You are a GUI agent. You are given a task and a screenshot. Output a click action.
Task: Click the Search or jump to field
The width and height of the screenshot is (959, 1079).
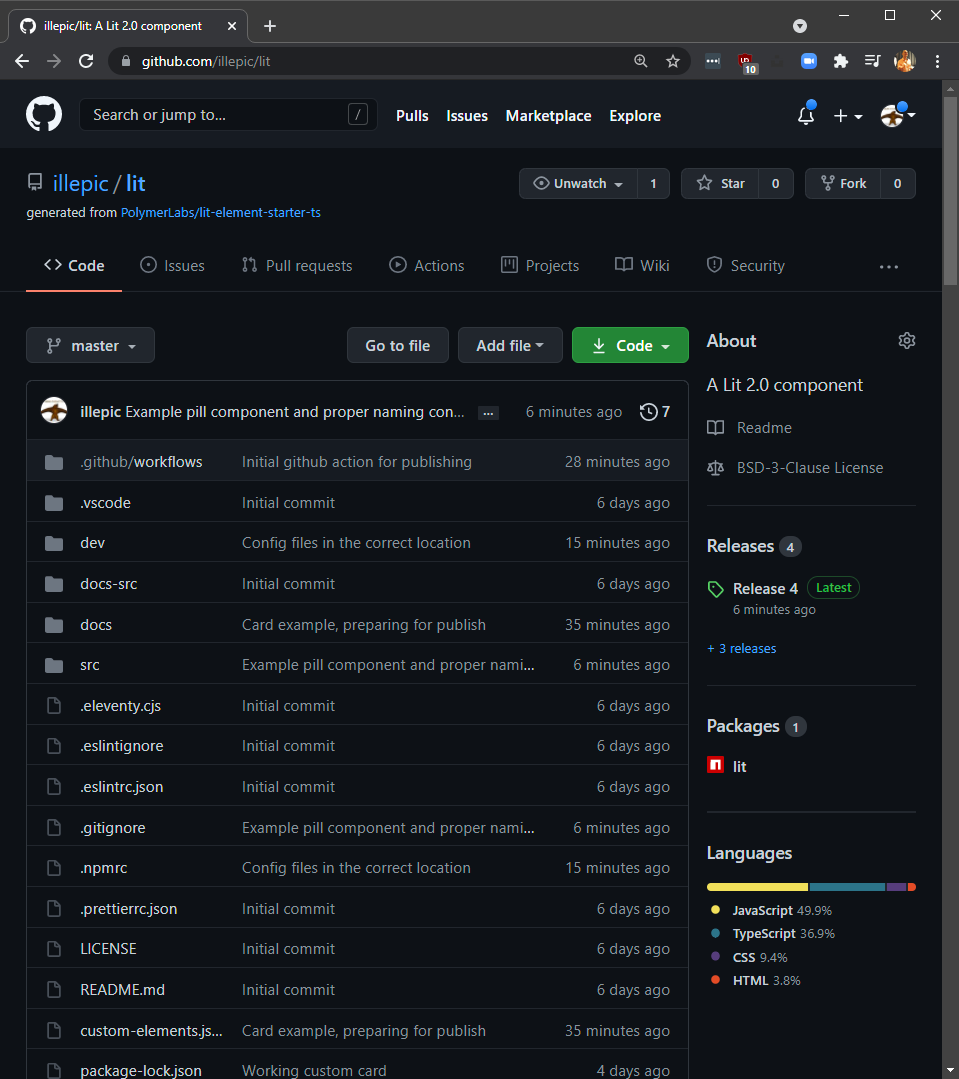[228, 114]
